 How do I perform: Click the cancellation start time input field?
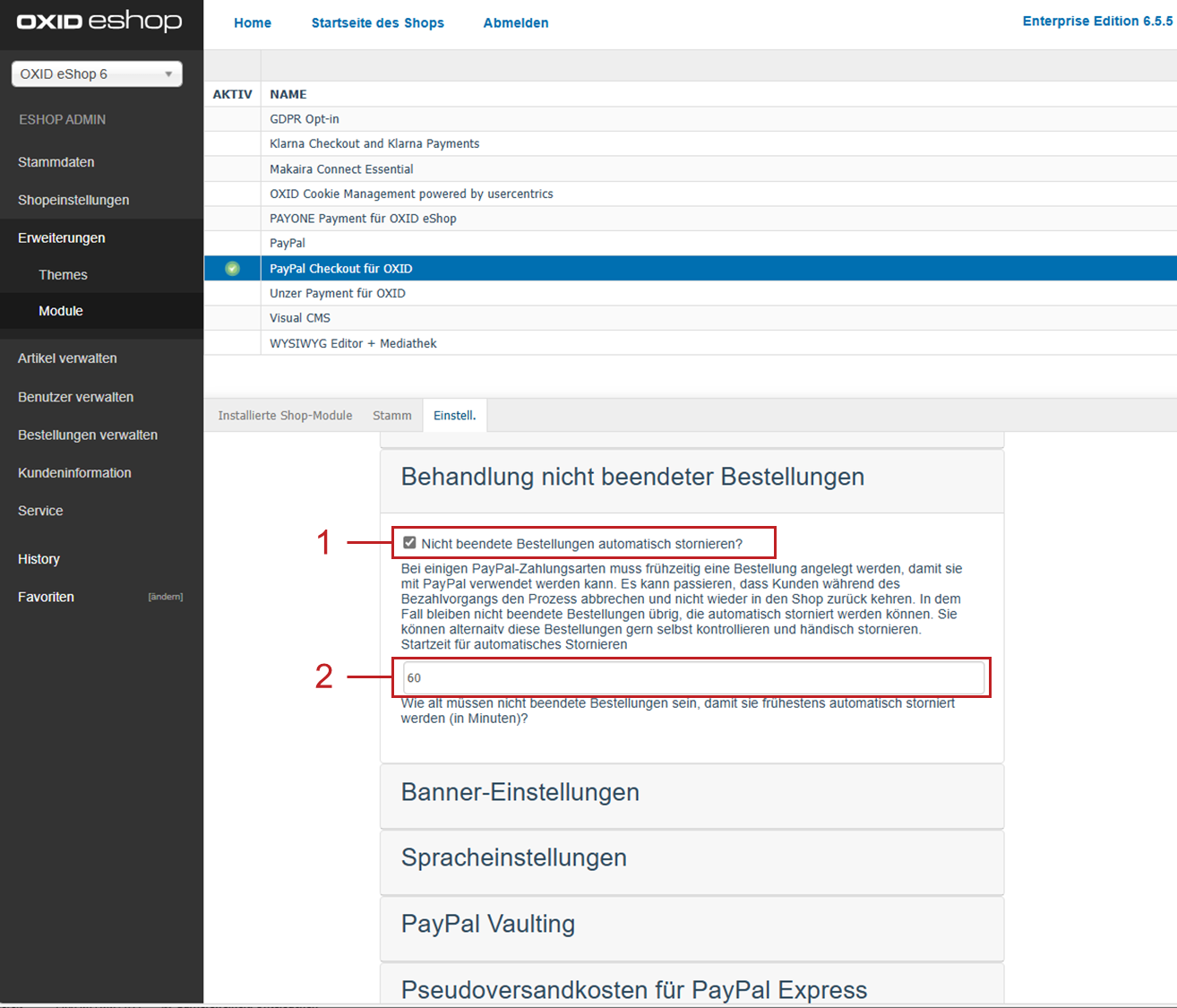coord(692,678)
